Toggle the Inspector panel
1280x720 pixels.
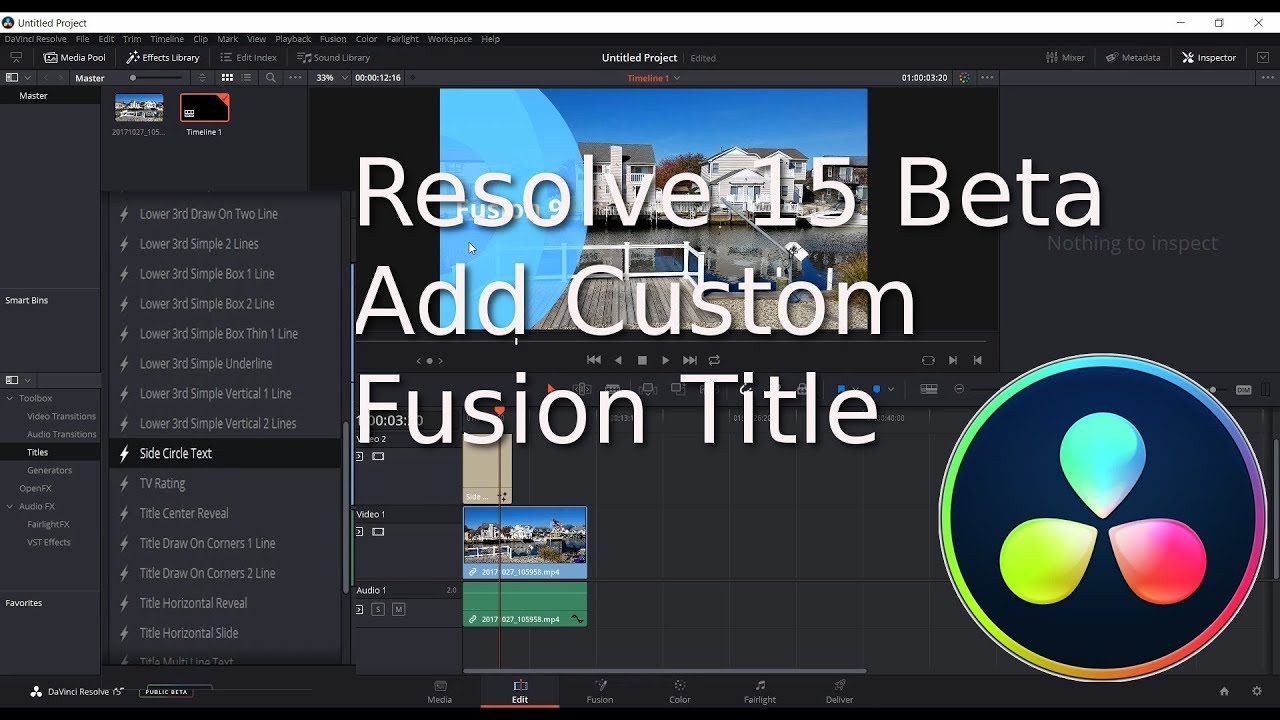click(1209, 58)
